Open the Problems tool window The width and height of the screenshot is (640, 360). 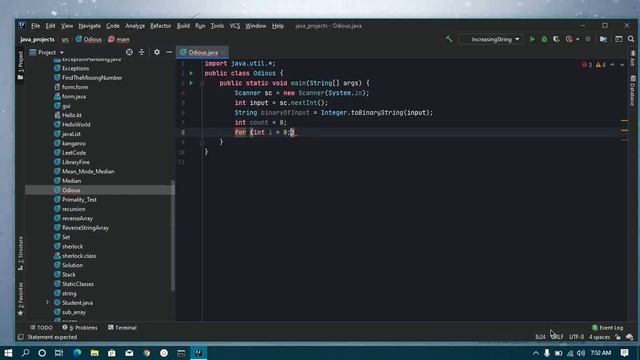tap(80, 327)
